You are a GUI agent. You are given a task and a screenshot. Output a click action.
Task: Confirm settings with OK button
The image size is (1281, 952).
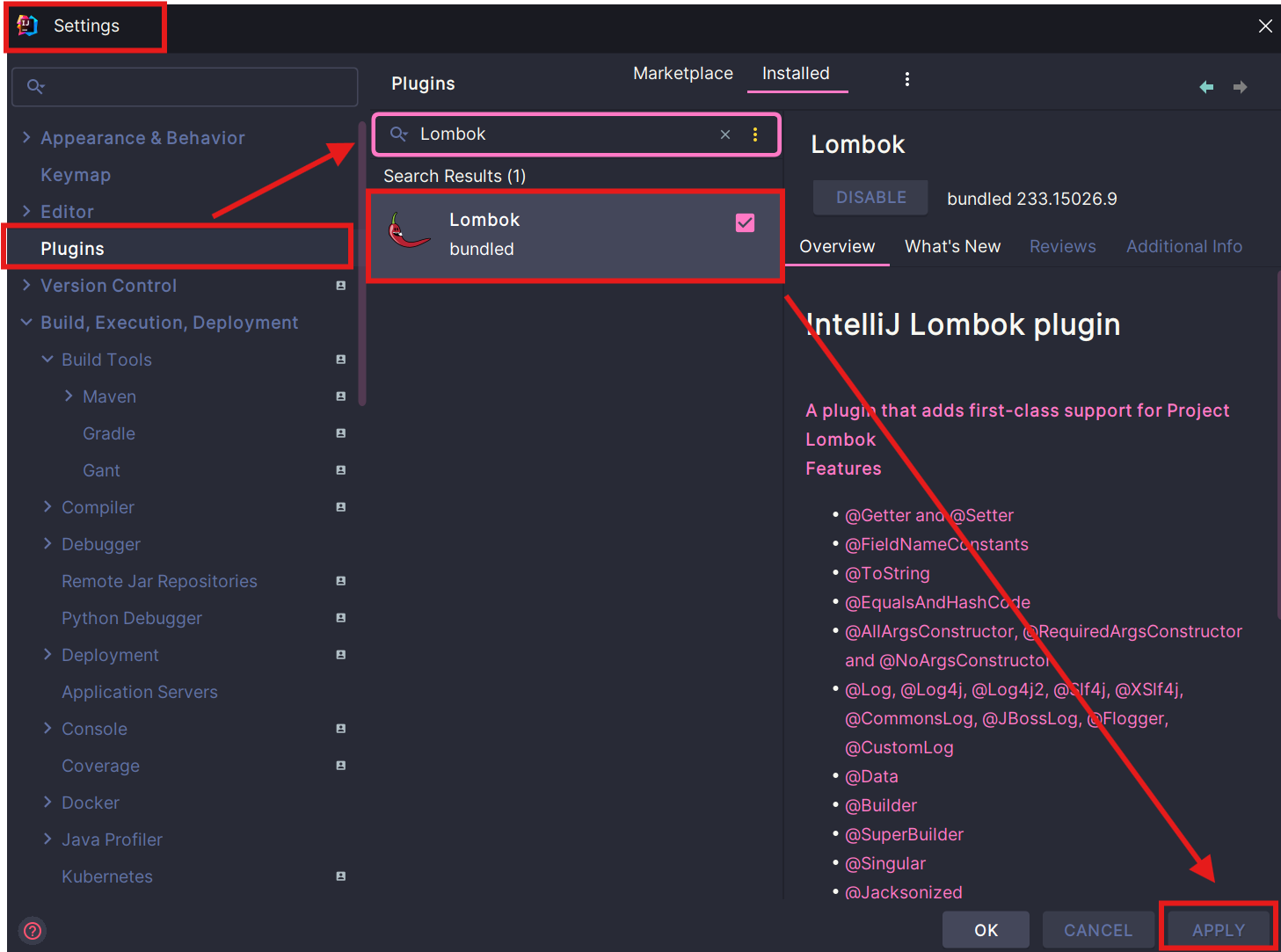tap(986, 930)
